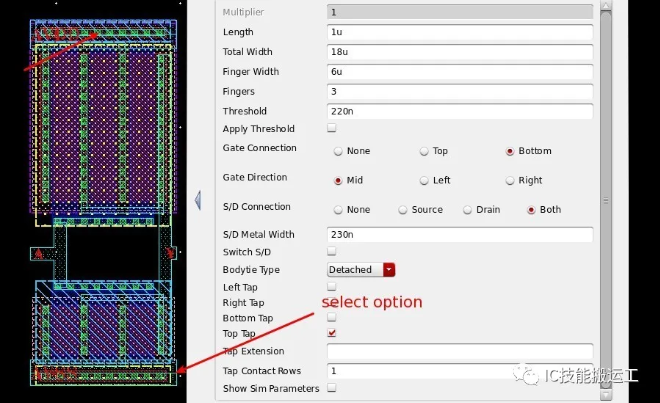Image resolution: width=660 pixels, height=403 pixels.
Task: Enable Show Sim Parameters checkbox
Action: coord(332,388)
